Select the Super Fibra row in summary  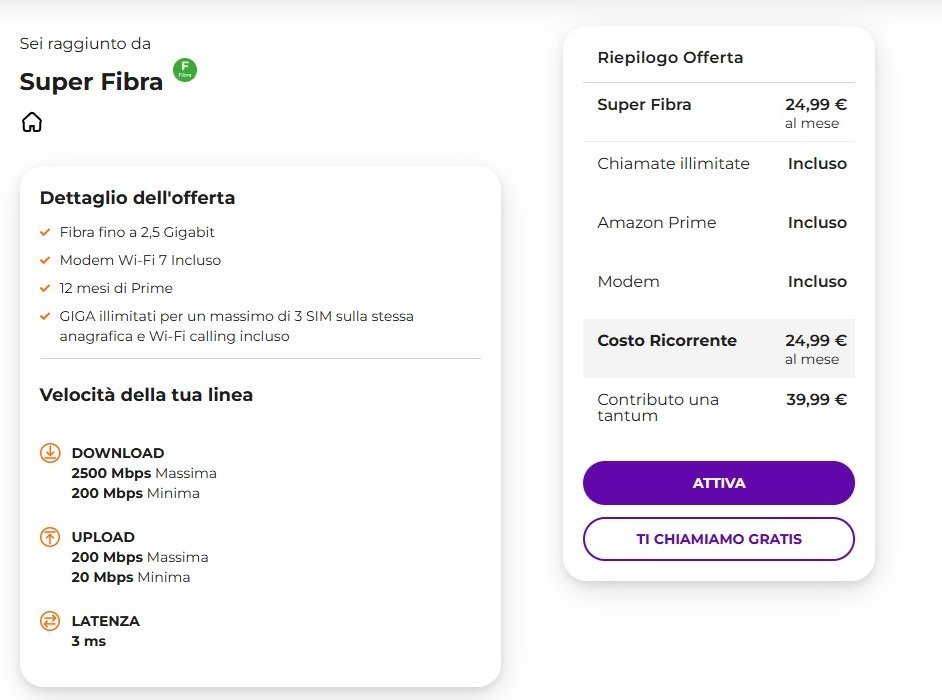click(718, 112)
